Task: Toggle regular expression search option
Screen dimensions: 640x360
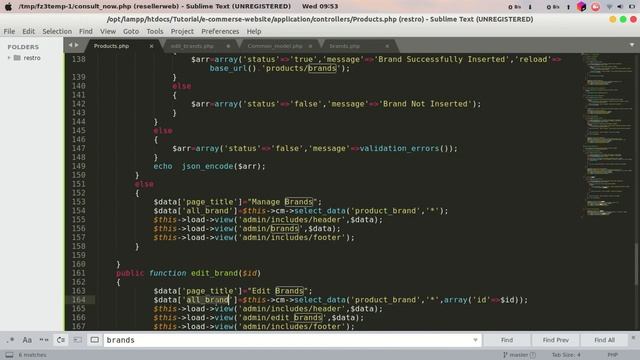Action: (x=11, y=340)
